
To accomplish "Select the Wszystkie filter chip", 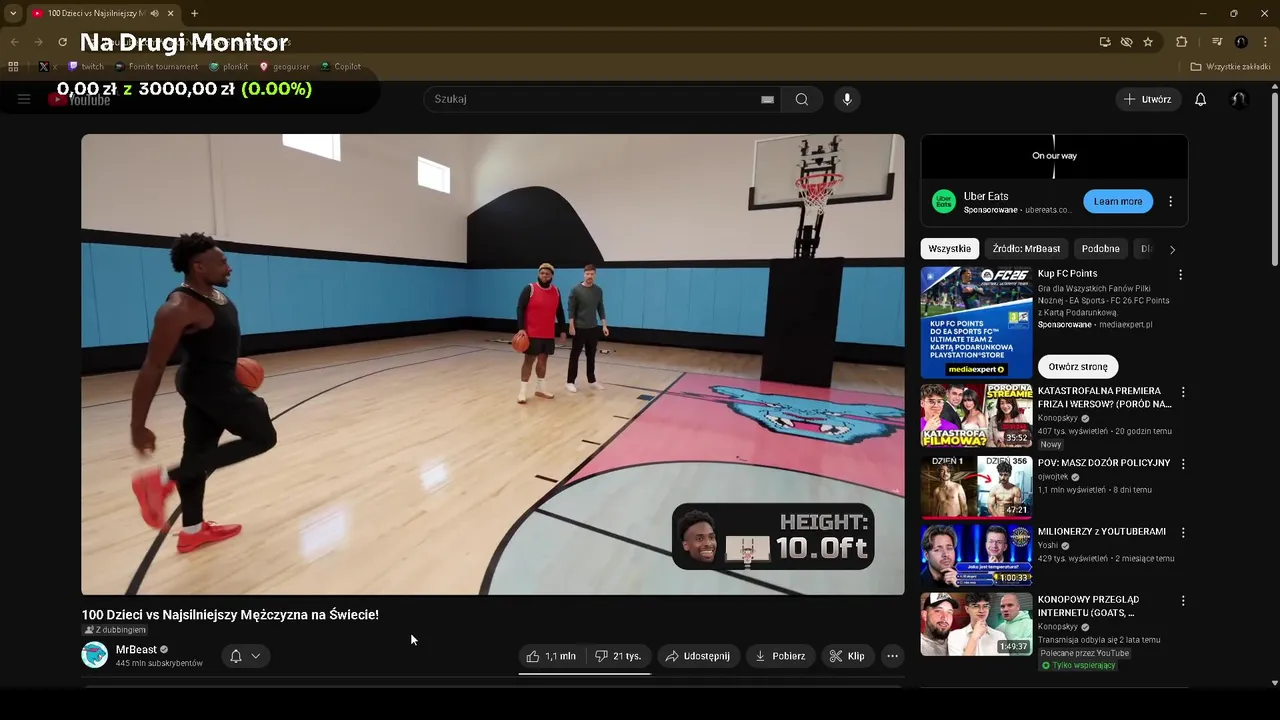I will coord(949,249).
